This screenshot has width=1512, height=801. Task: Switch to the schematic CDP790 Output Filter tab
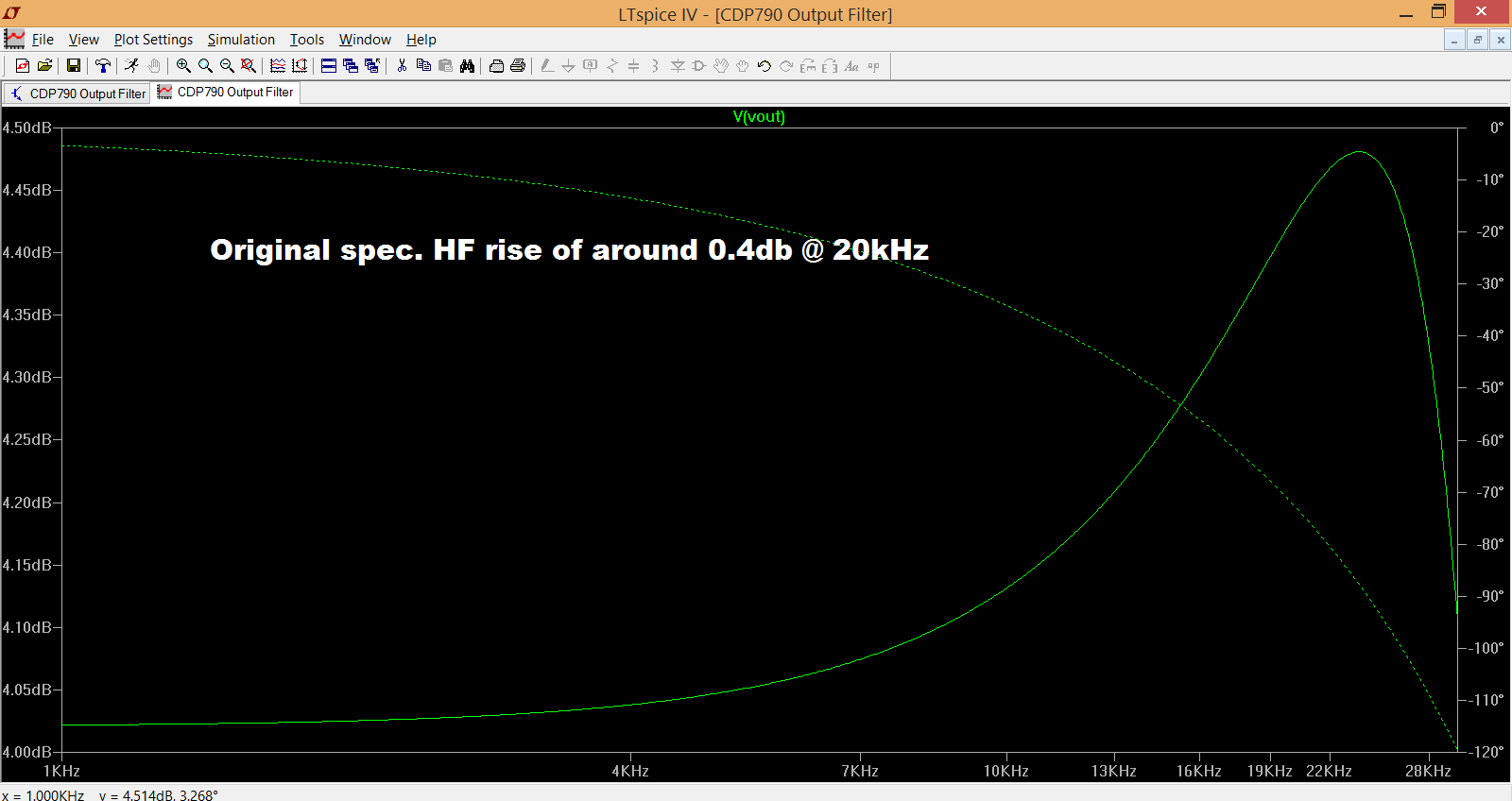77,94
